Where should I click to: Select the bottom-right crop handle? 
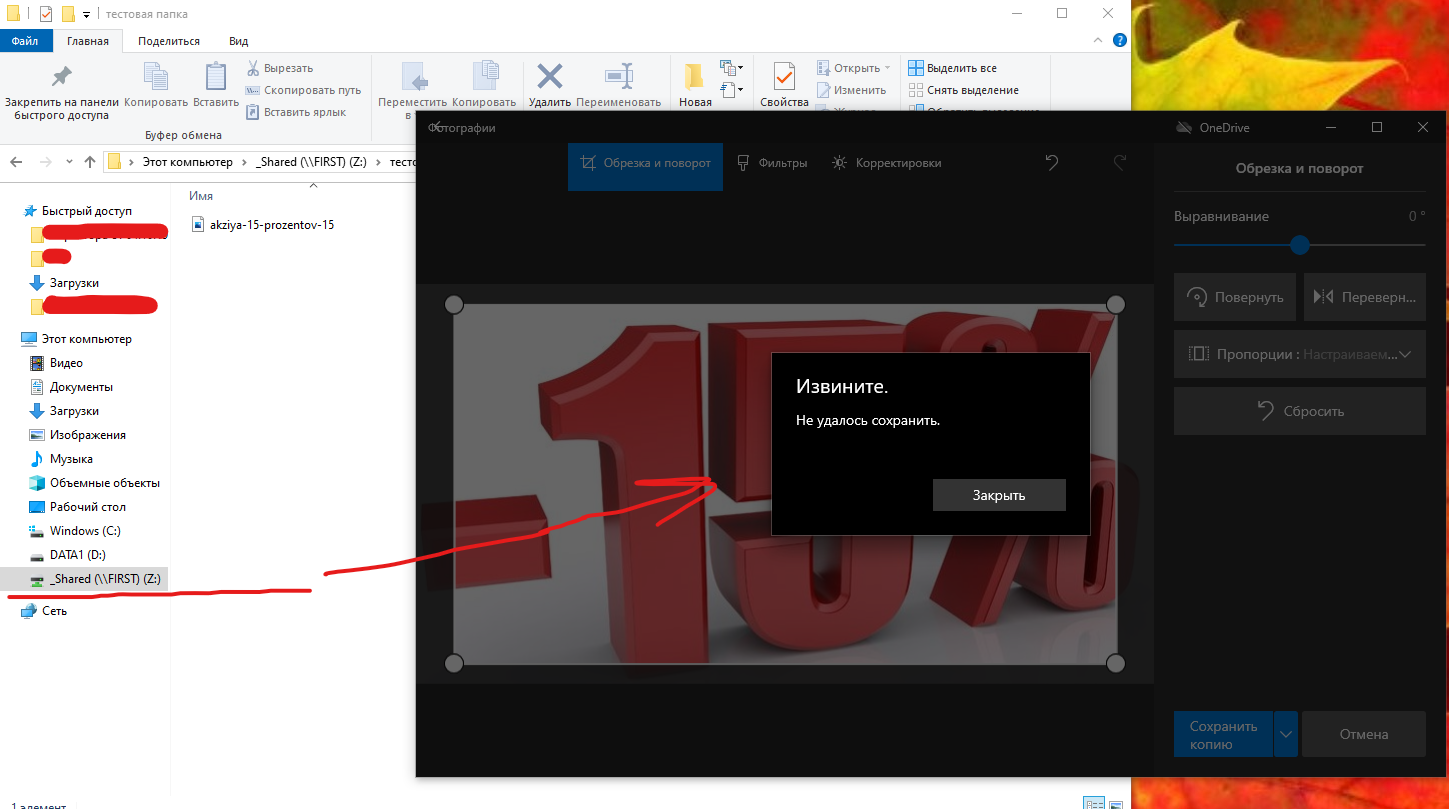1117,664
